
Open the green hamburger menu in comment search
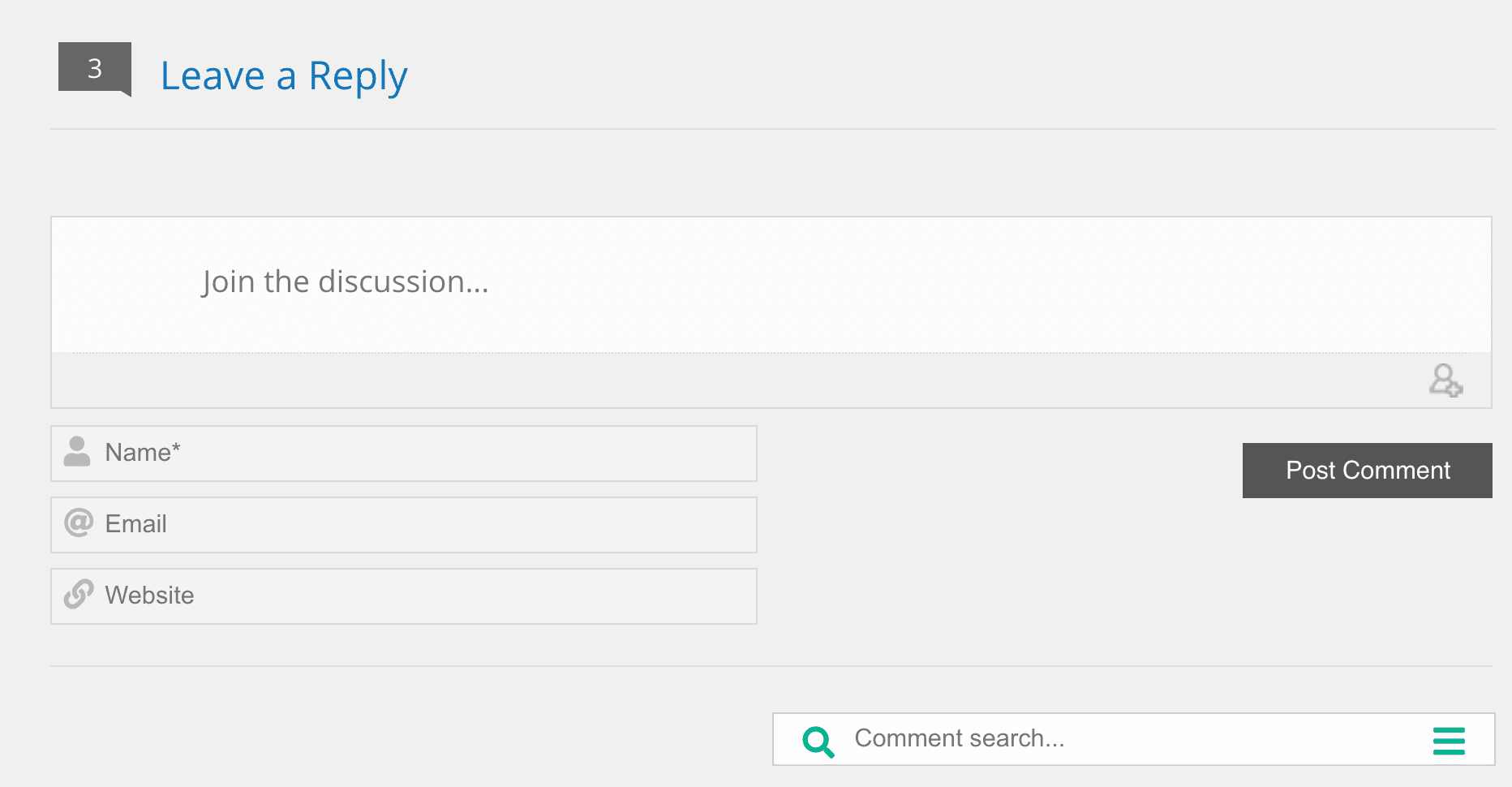point(1449,741)
